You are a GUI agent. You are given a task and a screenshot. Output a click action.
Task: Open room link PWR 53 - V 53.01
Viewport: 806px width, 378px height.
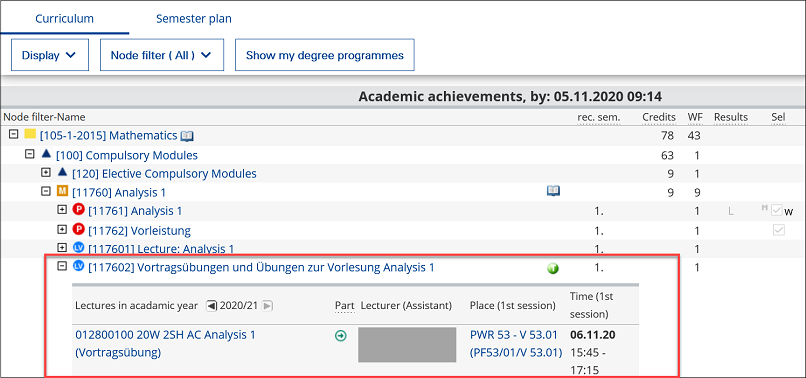(516, 344)
